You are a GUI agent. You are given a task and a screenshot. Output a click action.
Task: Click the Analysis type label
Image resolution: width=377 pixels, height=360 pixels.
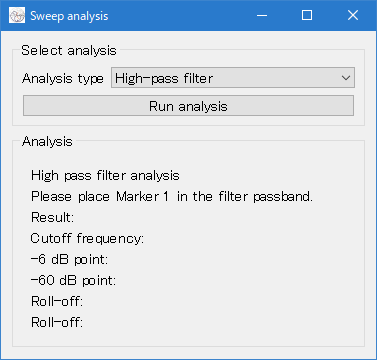pos(63,79)
